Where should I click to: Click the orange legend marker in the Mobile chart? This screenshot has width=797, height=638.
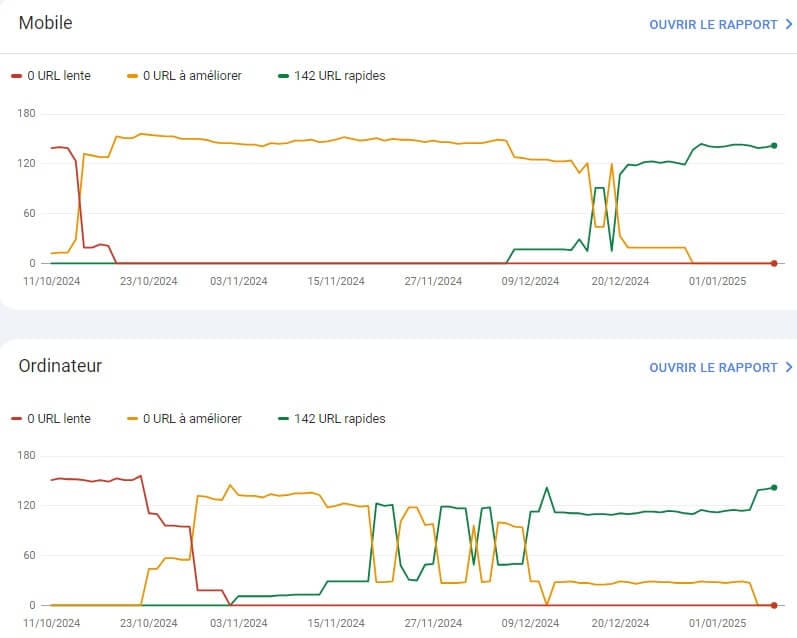click(x=132, y=76)
